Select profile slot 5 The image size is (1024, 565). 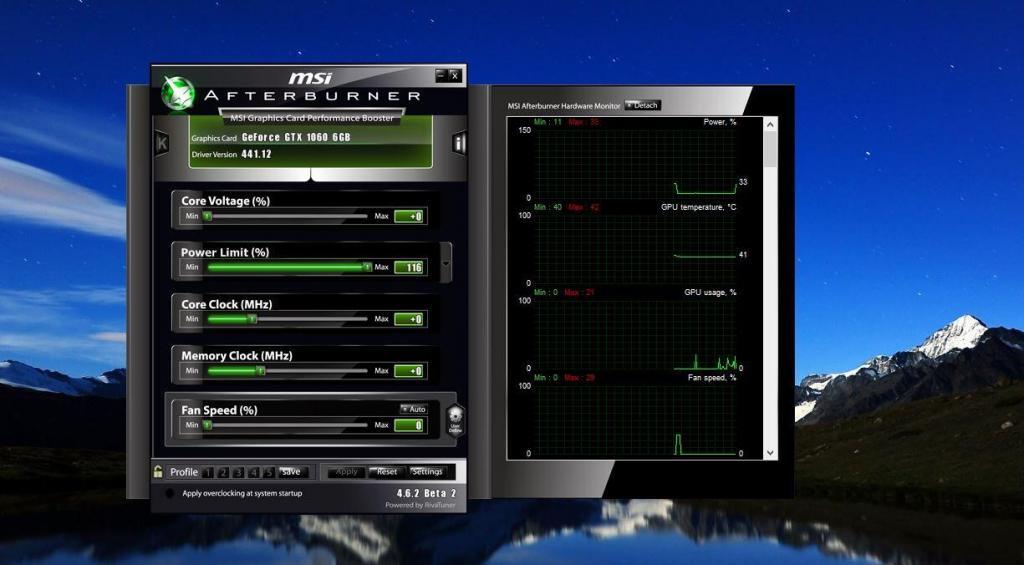click(x=269, y=472)
